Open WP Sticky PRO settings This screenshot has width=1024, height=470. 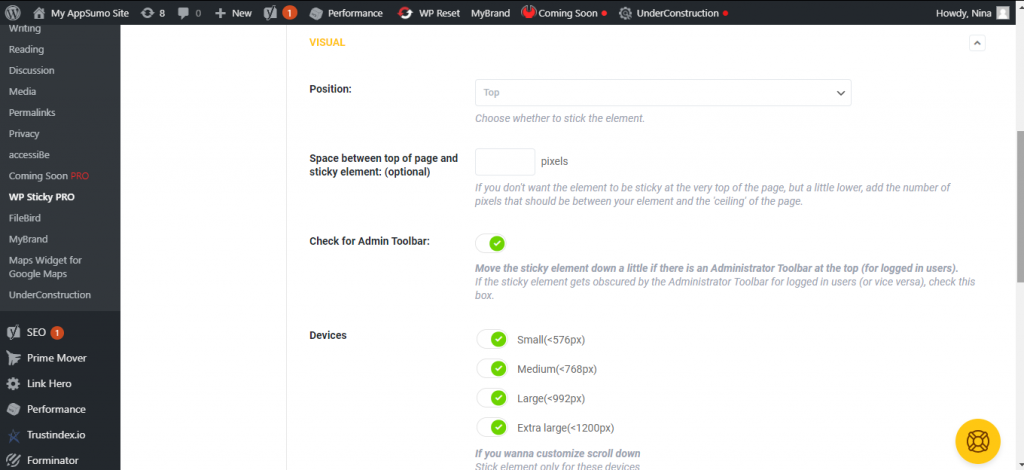click(x=42, y=197)
